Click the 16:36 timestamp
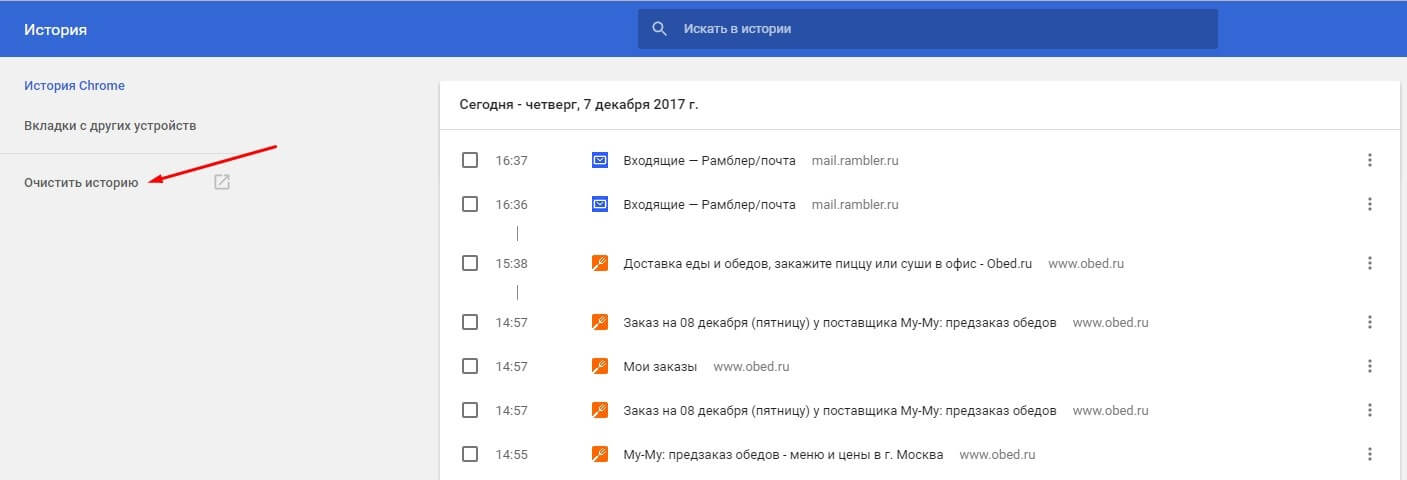The height and width of the screenshot is (480, 1407). [x=511, y=204]
